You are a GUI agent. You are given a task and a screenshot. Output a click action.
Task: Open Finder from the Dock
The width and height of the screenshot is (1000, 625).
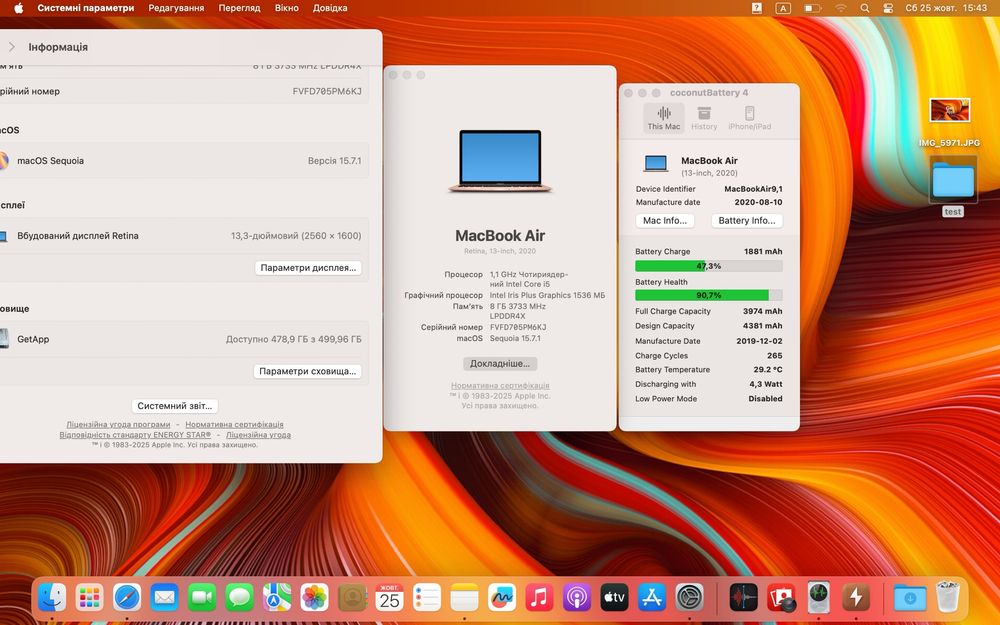click(52, 598)
